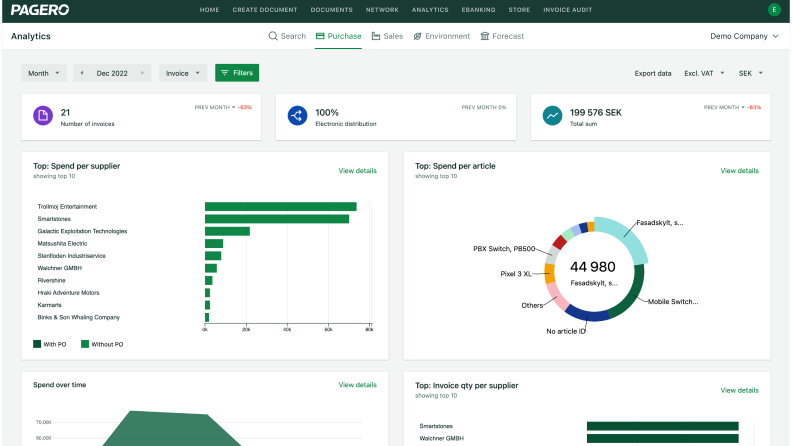Viewport: 792px width, 446px height.
Task: Go to previous month with left arrow
Action: click(x=82, y=73)
